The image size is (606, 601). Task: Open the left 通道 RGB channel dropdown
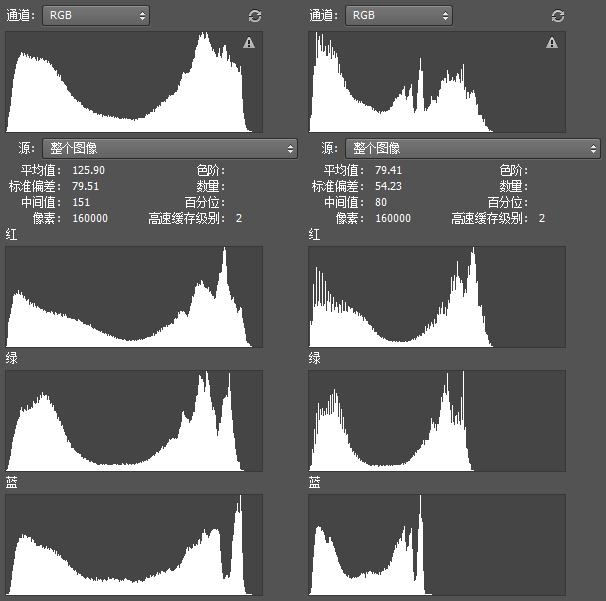96,16
